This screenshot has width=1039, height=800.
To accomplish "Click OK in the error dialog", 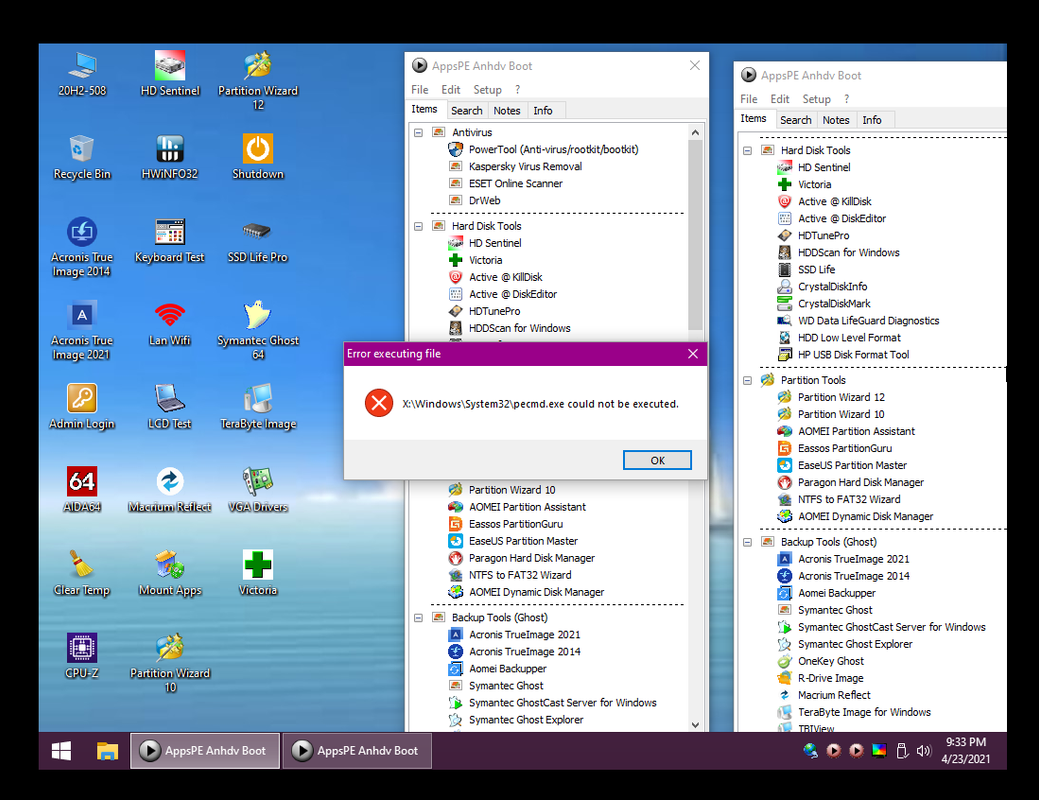I will click(x=657, y=460).
